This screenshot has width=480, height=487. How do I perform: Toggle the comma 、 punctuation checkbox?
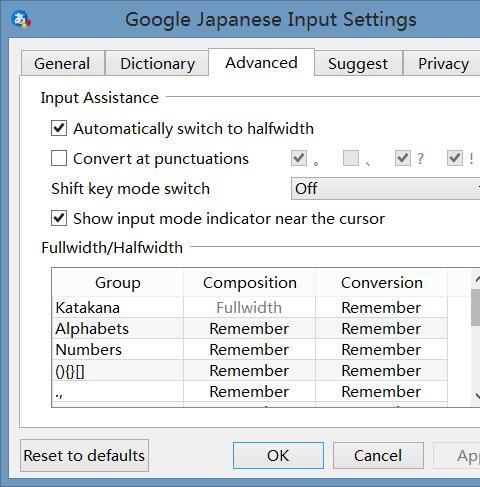[351, 158]
